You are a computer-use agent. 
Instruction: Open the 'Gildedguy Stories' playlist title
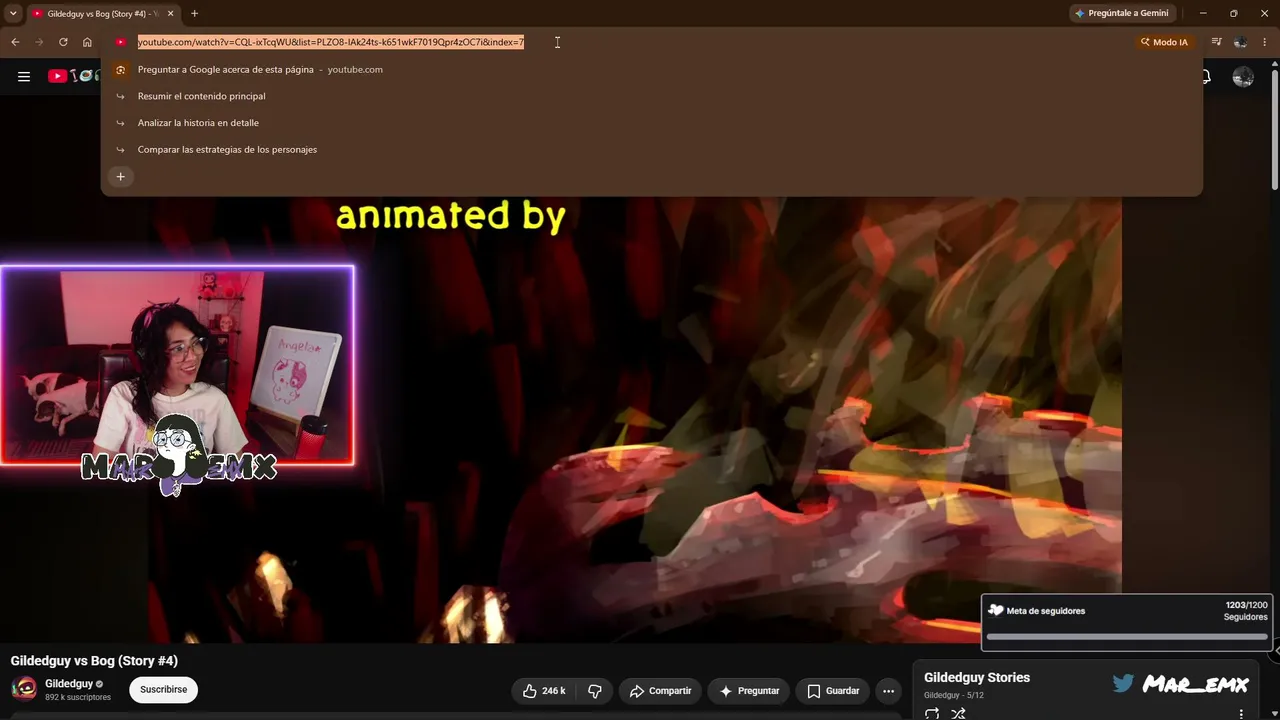click(x=977, y=677)
